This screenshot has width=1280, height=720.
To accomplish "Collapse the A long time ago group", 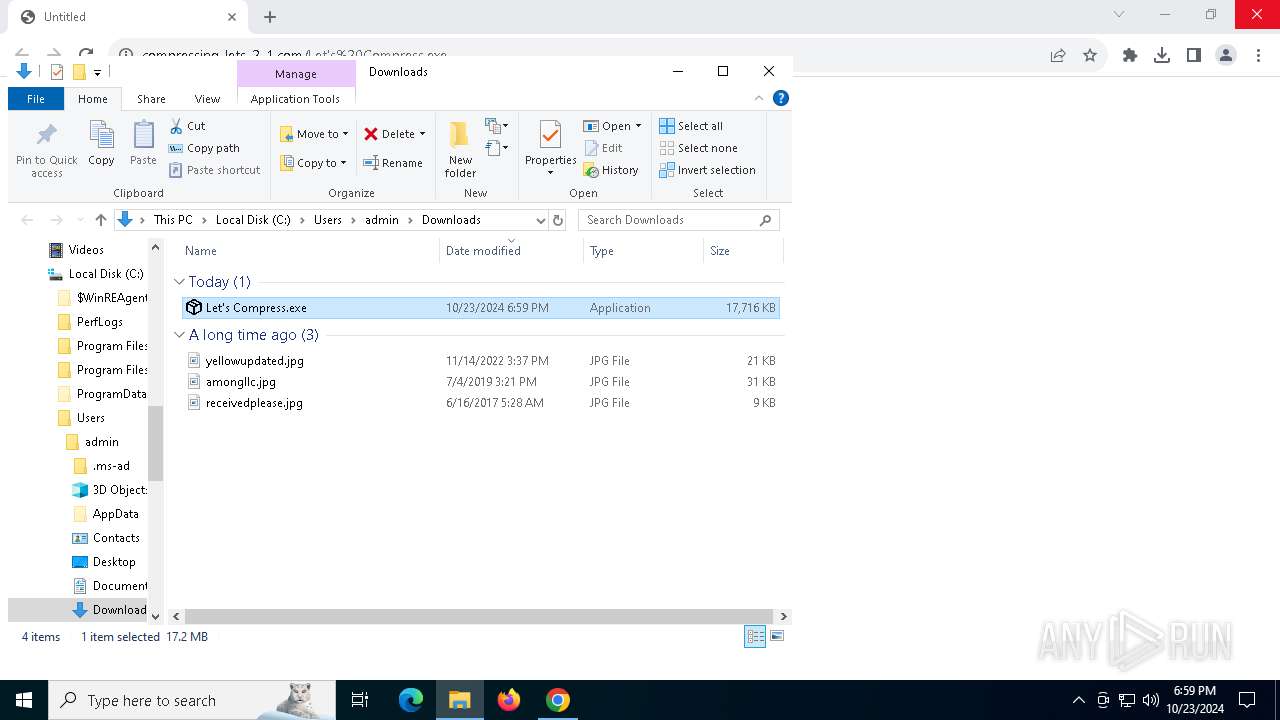I will tap(179, 335).
